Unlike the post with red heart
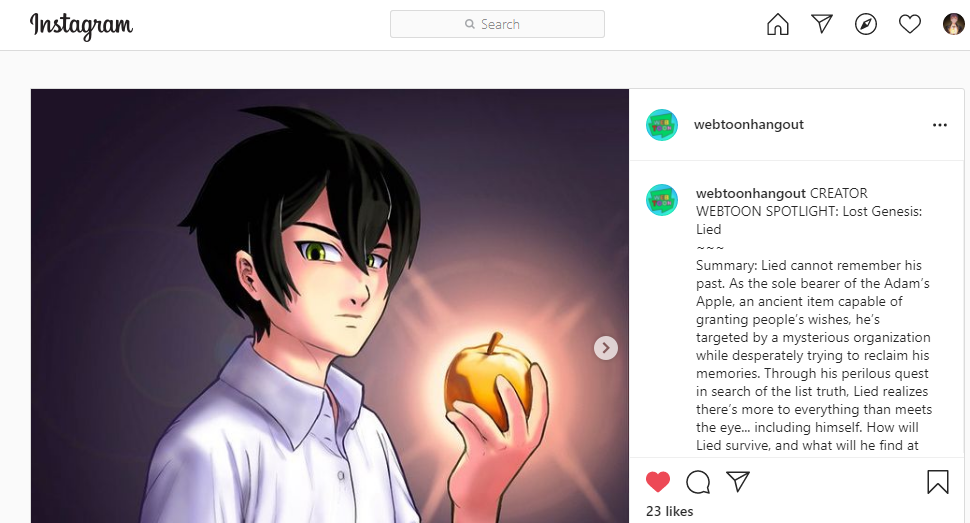 658,482
